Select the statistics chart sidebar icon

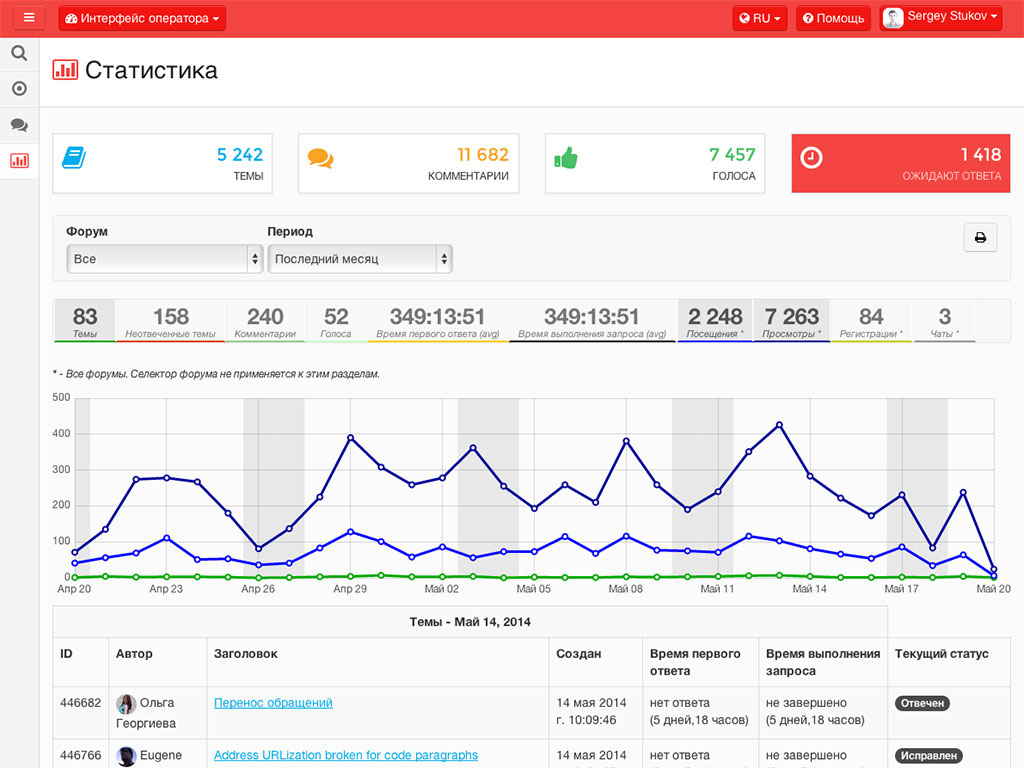[x=20, y=161]
